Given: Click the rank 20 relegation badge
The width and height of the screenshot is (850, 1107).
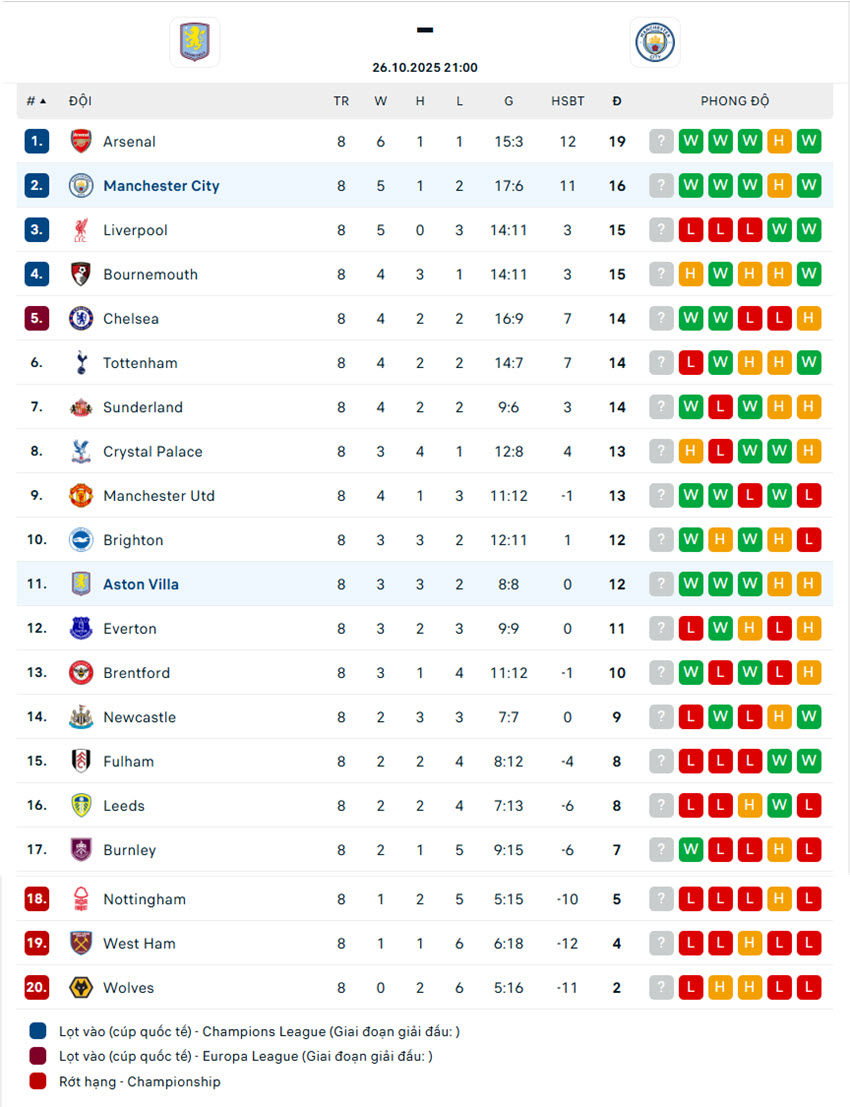Looking at the screenshot, I should 37,988.
